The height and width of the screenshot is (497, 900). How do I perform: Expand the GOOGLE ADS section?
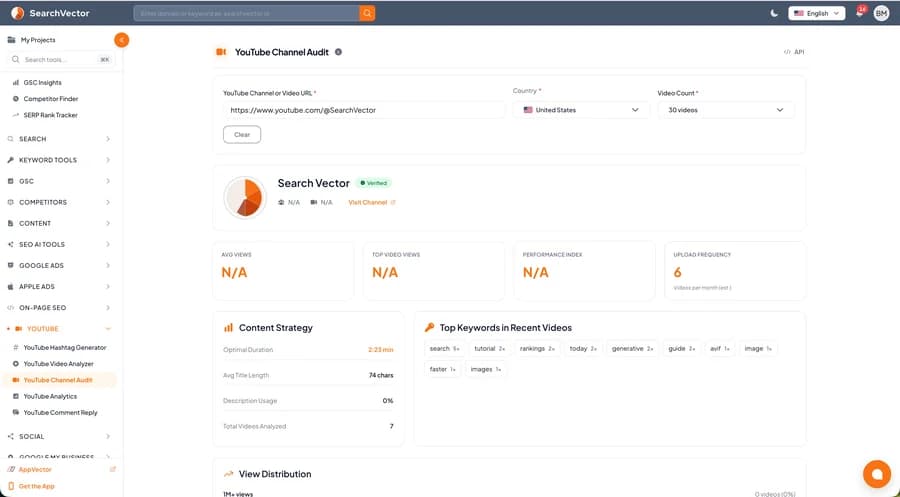pos(59,265)
